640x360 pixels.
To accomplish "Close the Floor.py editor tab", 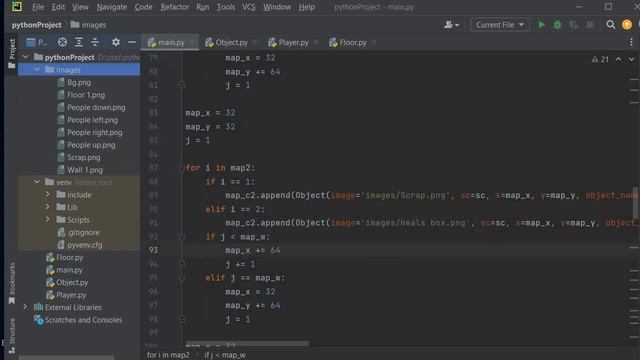I will [374, 42].
